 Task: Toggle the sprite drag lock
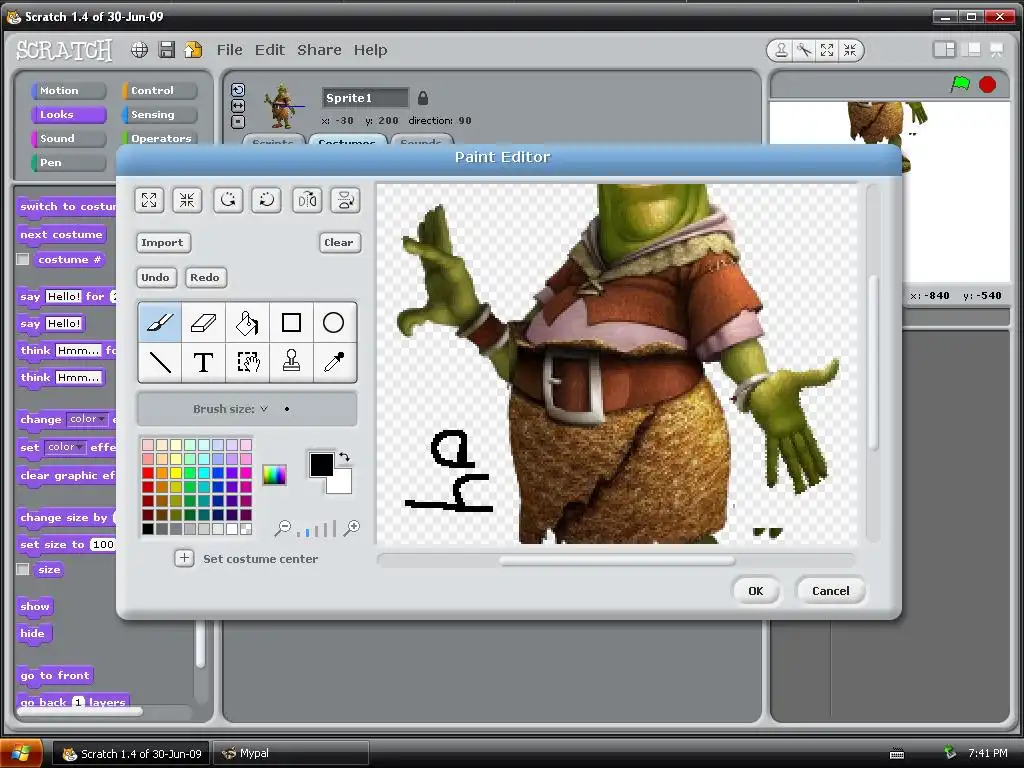[423, 98]
